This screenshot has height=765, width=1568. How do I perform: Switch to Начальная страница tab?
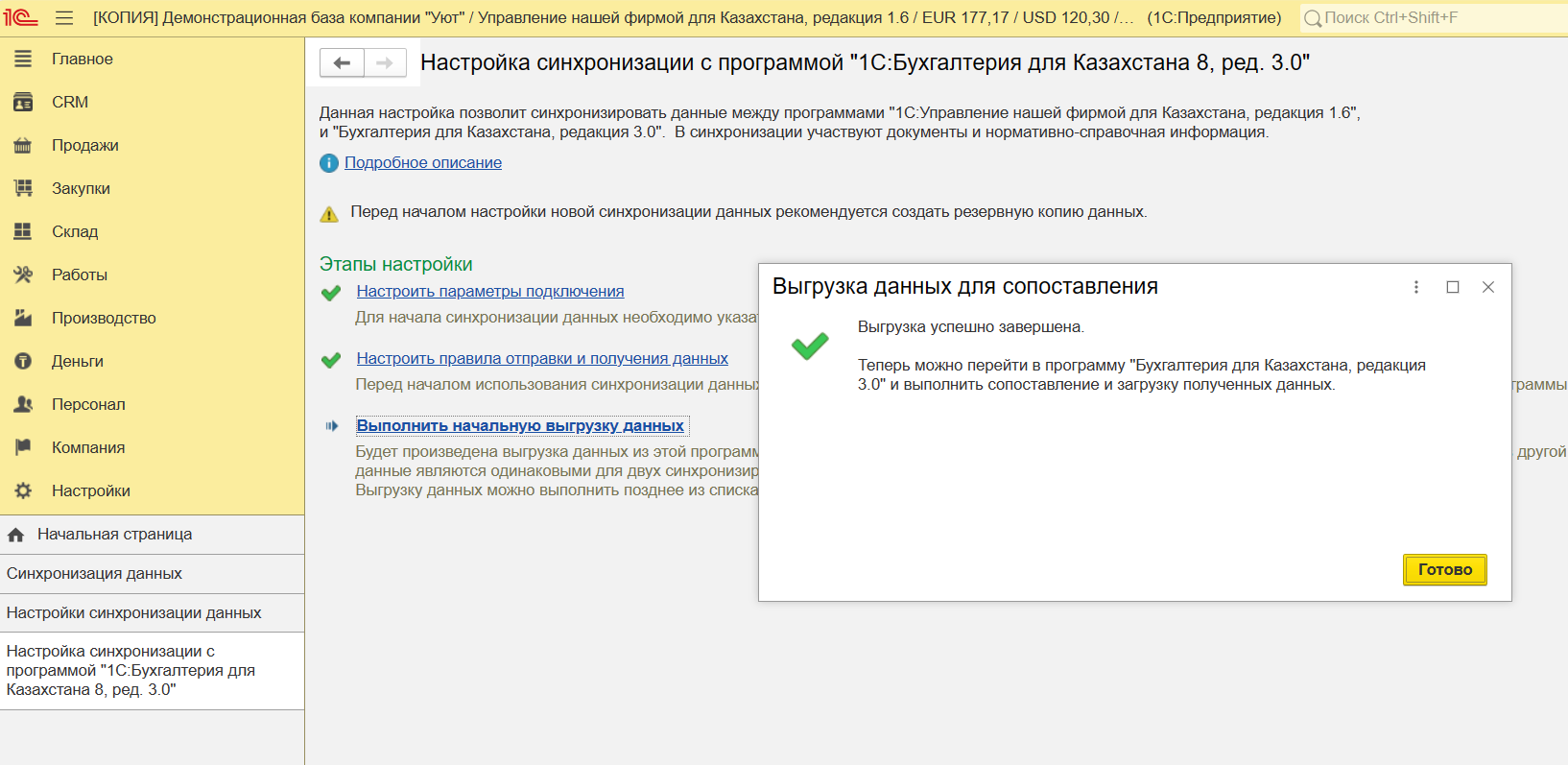pyautogui.click(x=114, y=535)
